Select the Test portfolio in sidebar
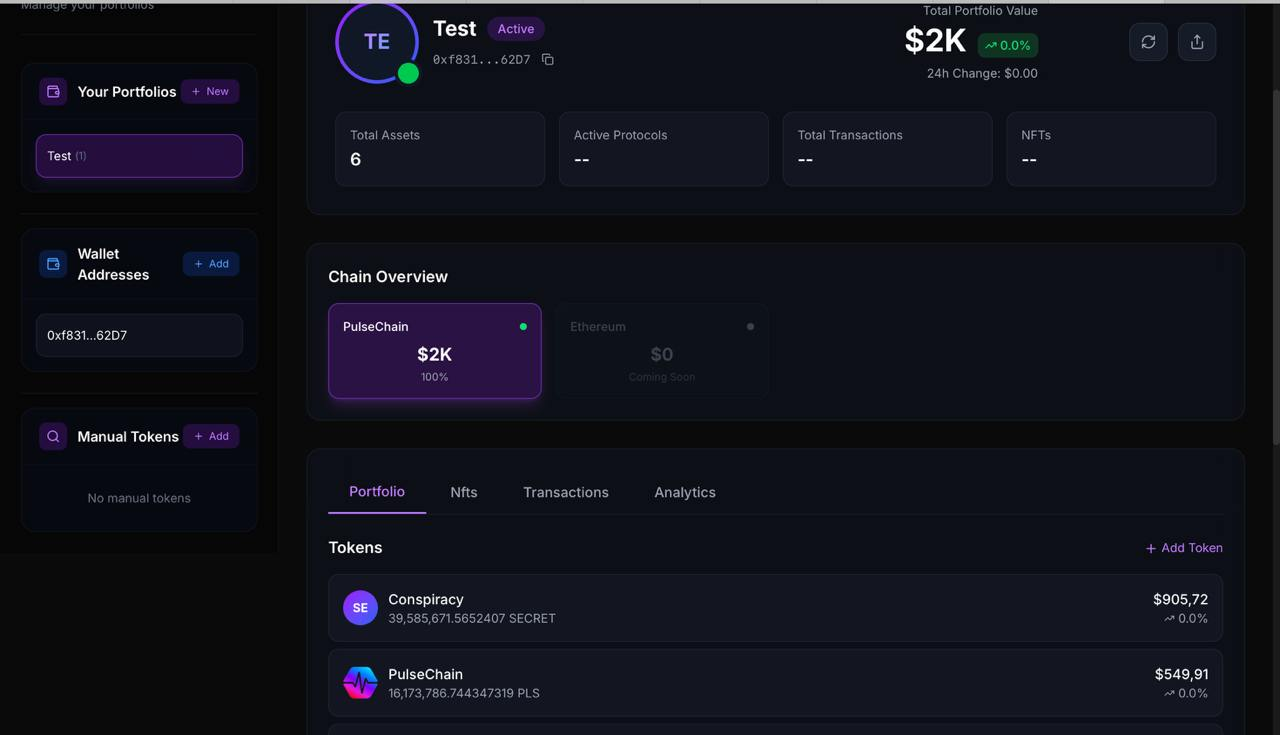1280x735 pixels. (x=139, y=156)
